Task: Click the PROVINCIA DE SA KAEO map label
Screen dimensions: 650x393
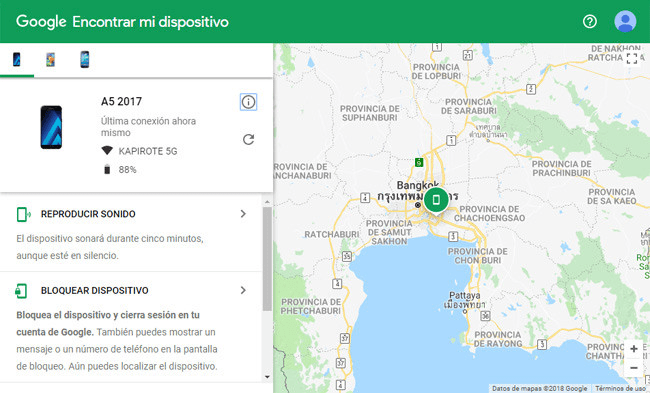Action: point(612,196)
